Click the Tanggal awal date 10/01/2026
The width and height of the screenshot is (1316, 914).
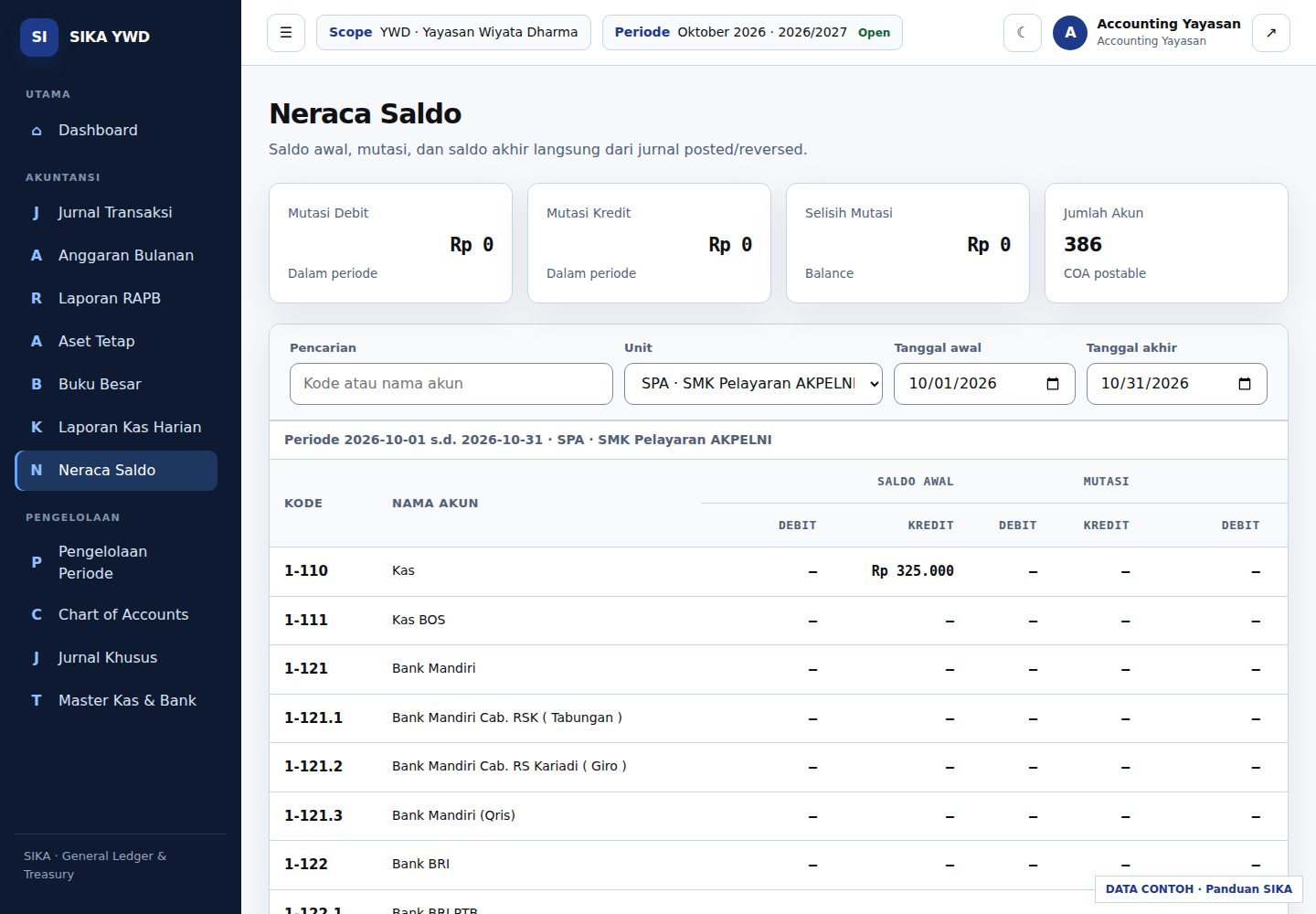coord(952,384)
